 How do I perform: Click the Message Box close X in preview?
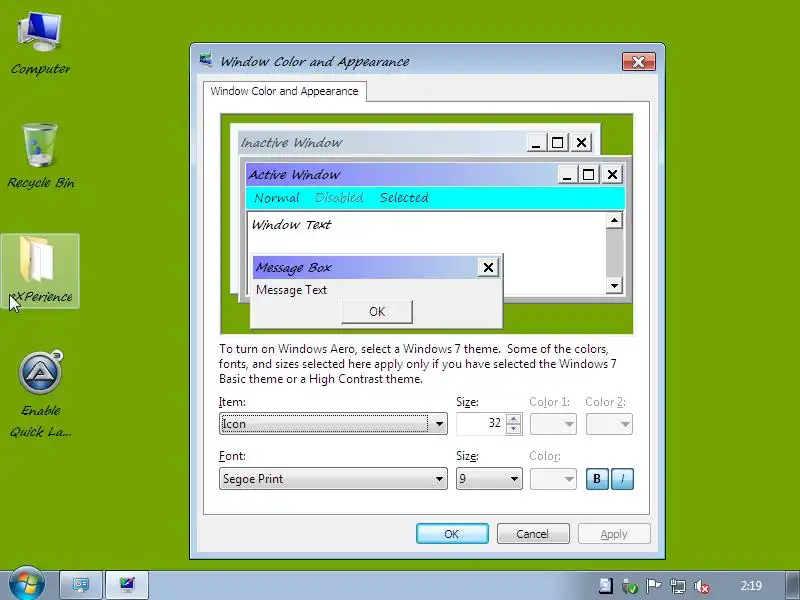pyautogui.click(x=488, y=267)
